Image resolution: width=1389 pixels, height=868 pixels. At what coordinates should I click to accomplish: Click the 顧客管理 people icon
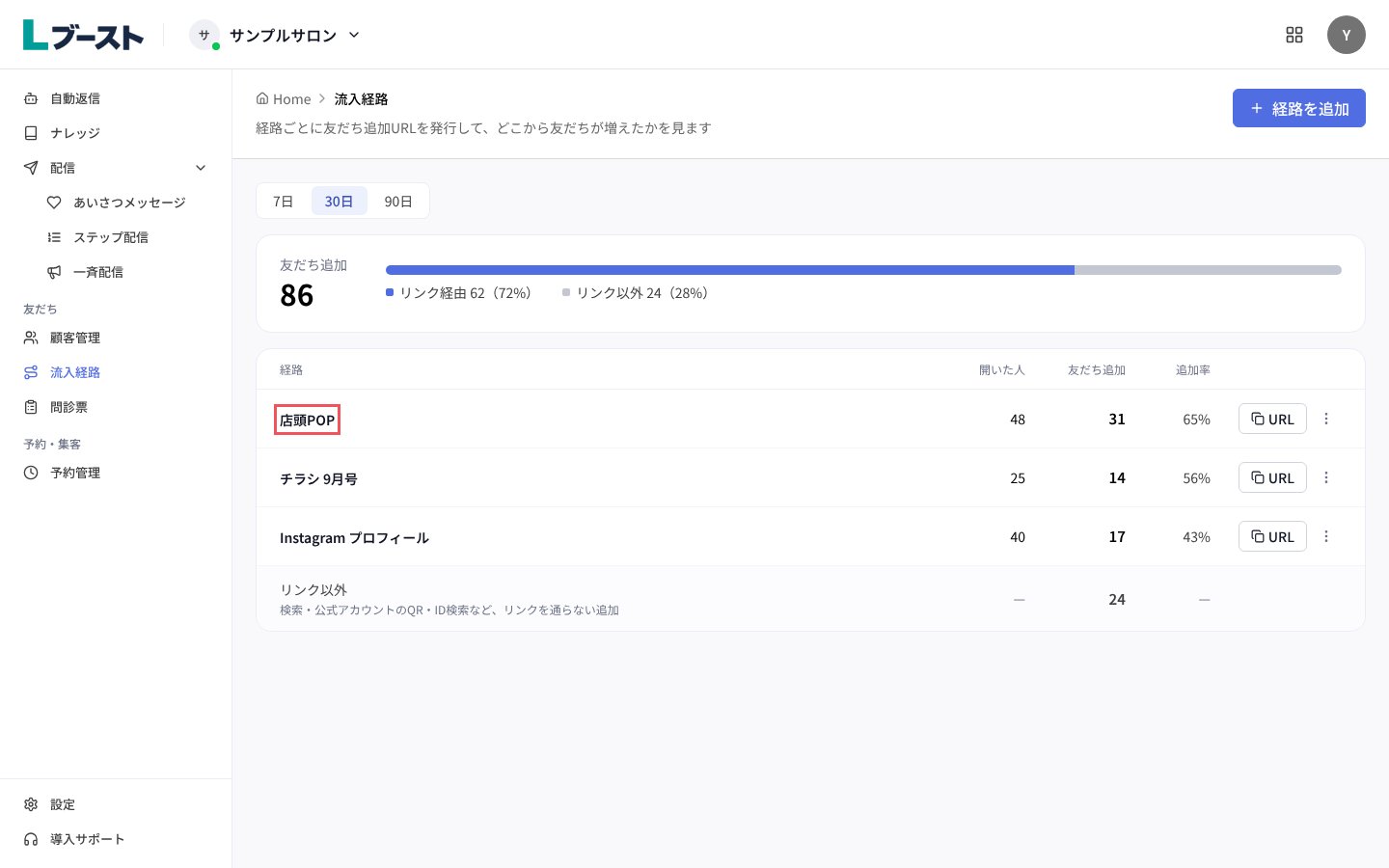point(31,338)
